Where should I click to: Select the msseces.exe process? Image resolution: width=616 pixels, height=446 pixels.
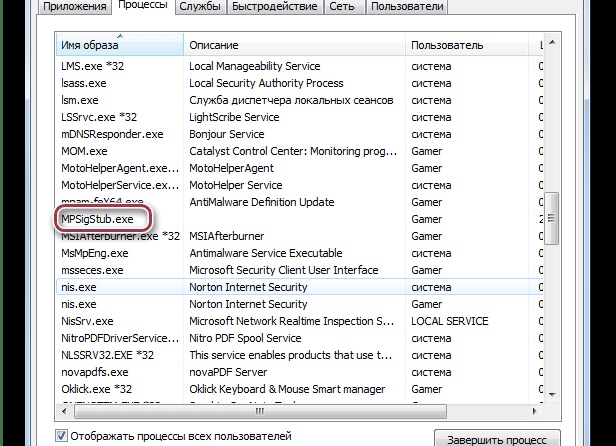pos(300,270)
